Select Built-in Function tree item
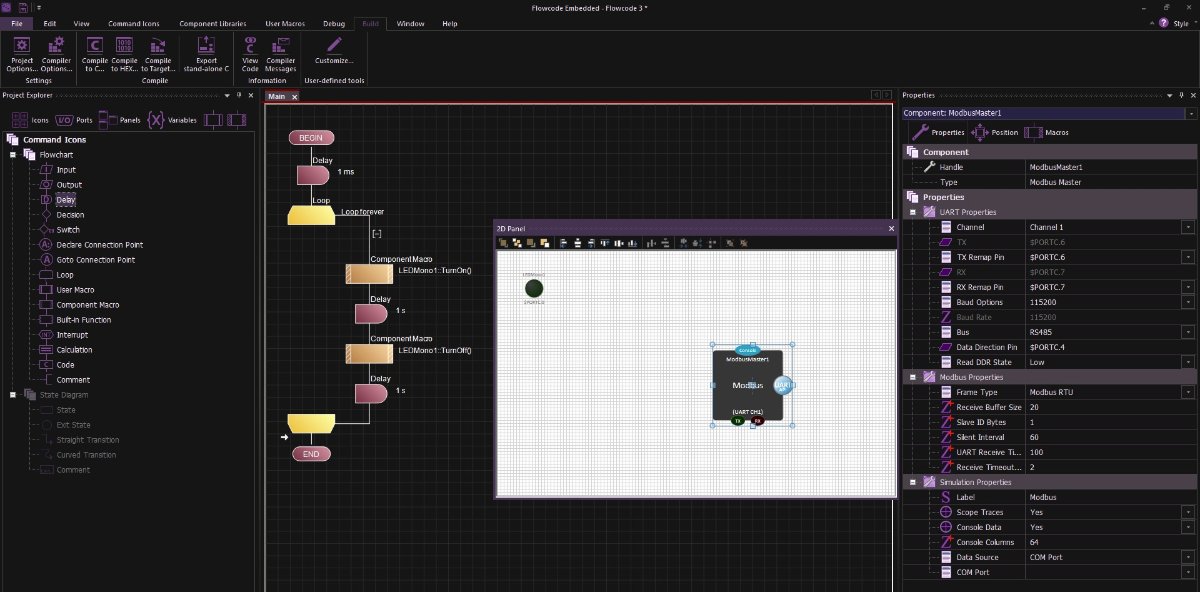The height and width of the screenshot is (592, 1200). (x=74, y=320)
